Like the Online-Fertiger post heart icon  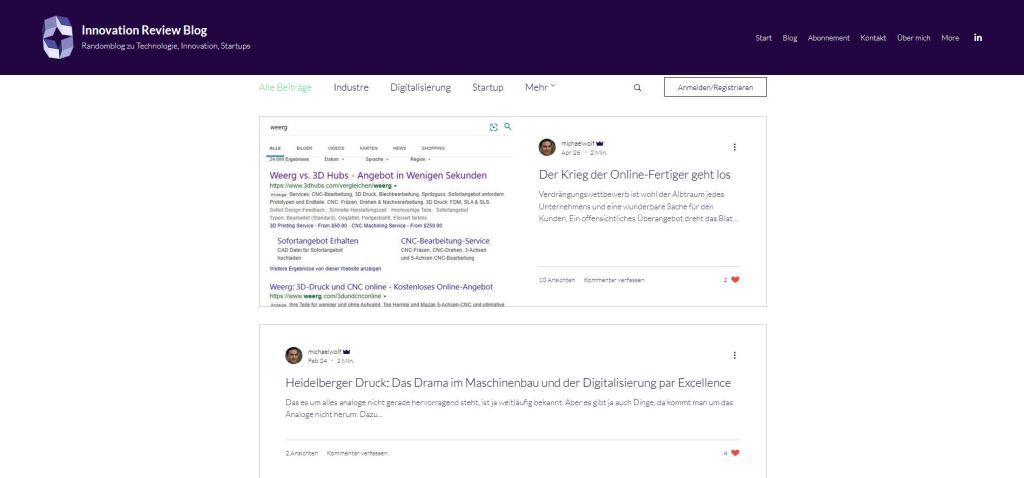pos(735,279)
